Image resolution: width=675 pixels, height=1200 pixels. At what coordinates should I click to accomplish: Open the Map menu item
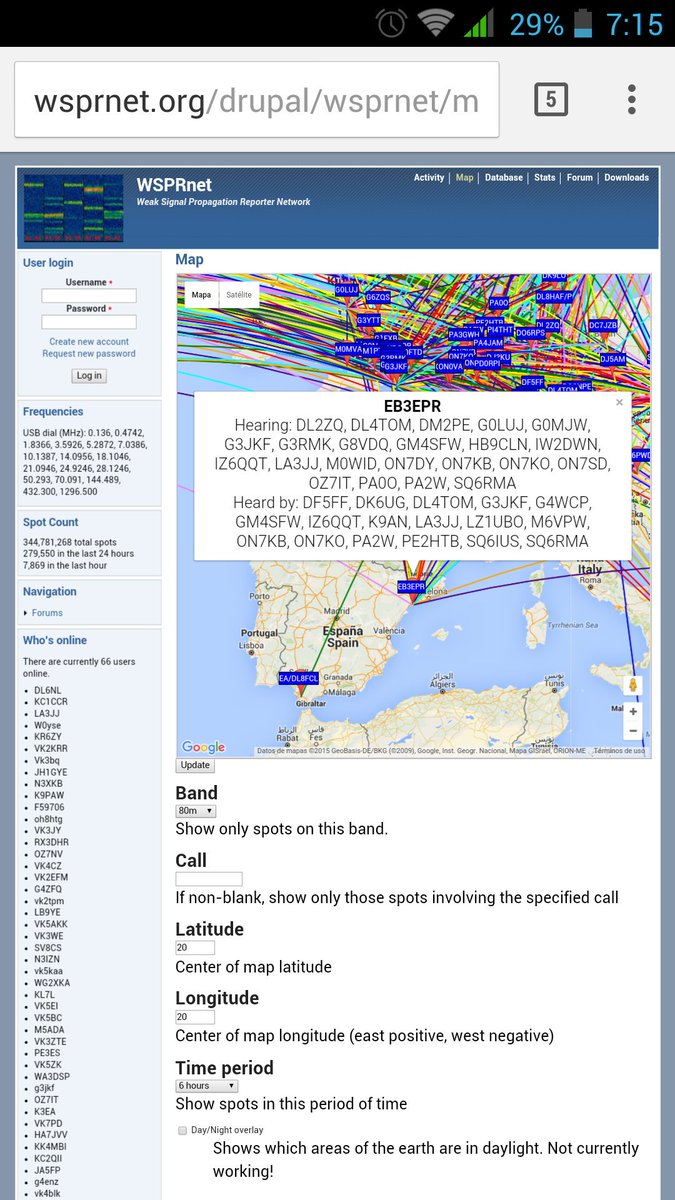point(465,178)
